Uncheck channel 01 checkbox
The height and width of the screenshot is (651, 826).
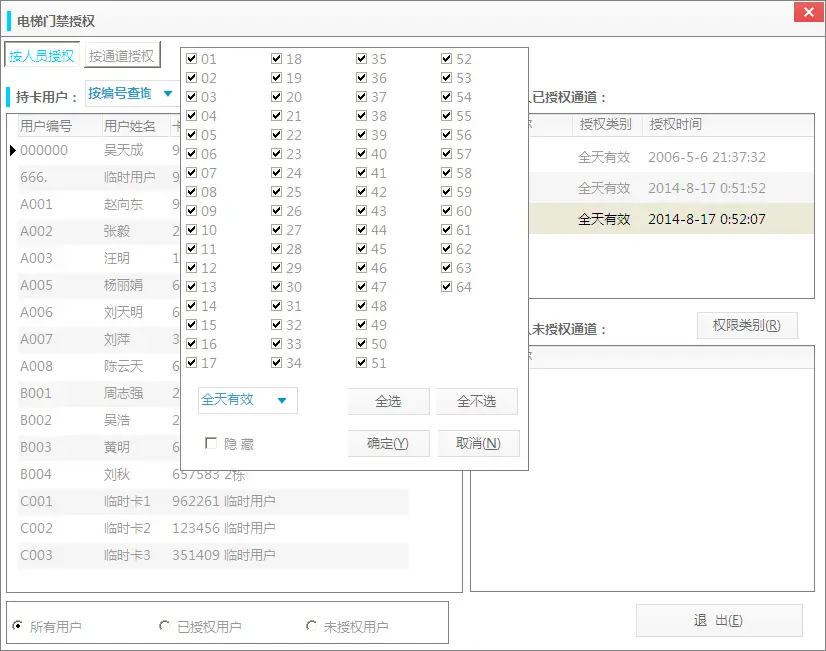pos(190,58)
